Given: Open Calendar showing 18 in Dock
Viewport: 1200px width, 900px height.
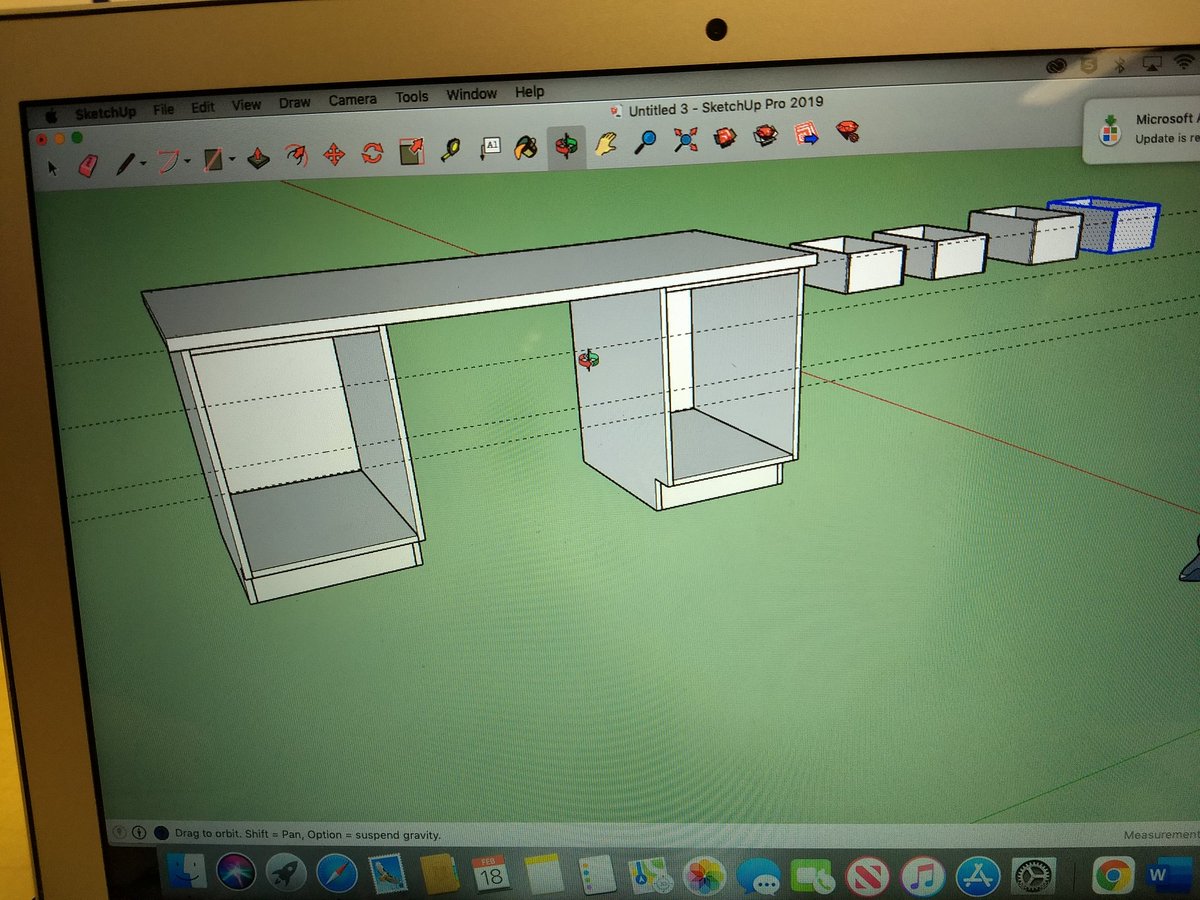Looking at the screenshot, I should point(490,875).
